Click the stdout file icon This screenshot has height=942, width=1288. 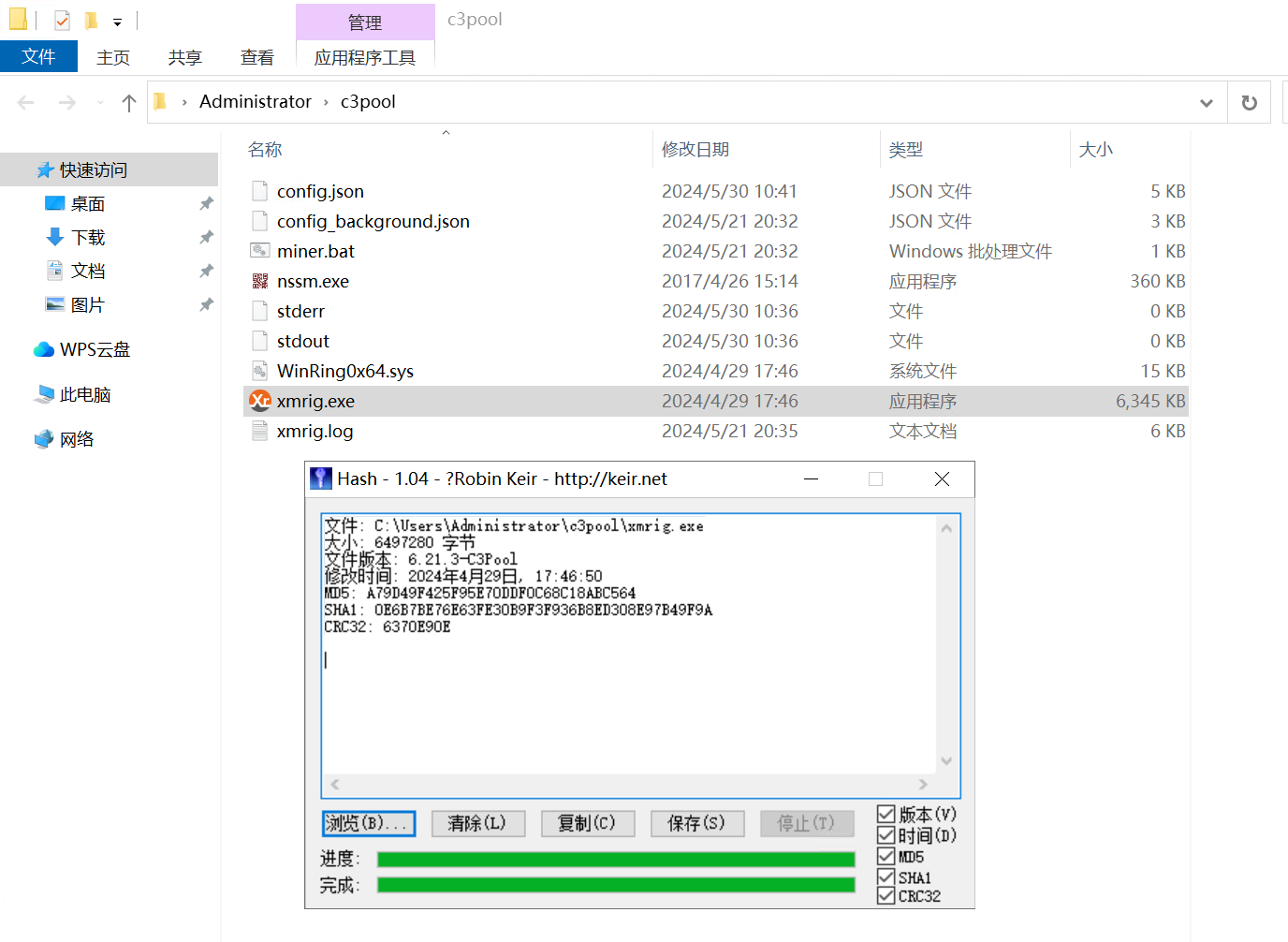pos(260,341)
